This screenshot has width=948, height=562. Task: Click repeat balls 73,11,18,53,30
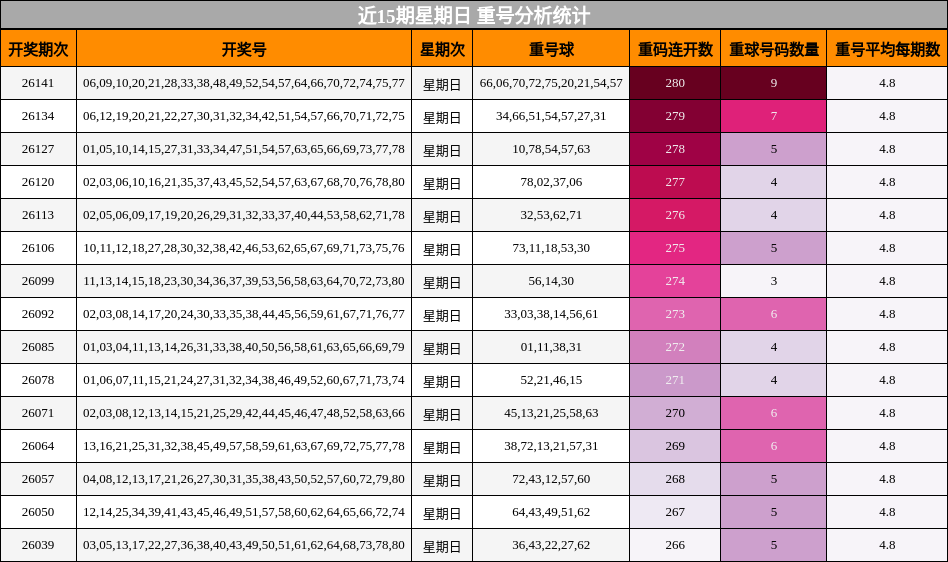[551, 248]
